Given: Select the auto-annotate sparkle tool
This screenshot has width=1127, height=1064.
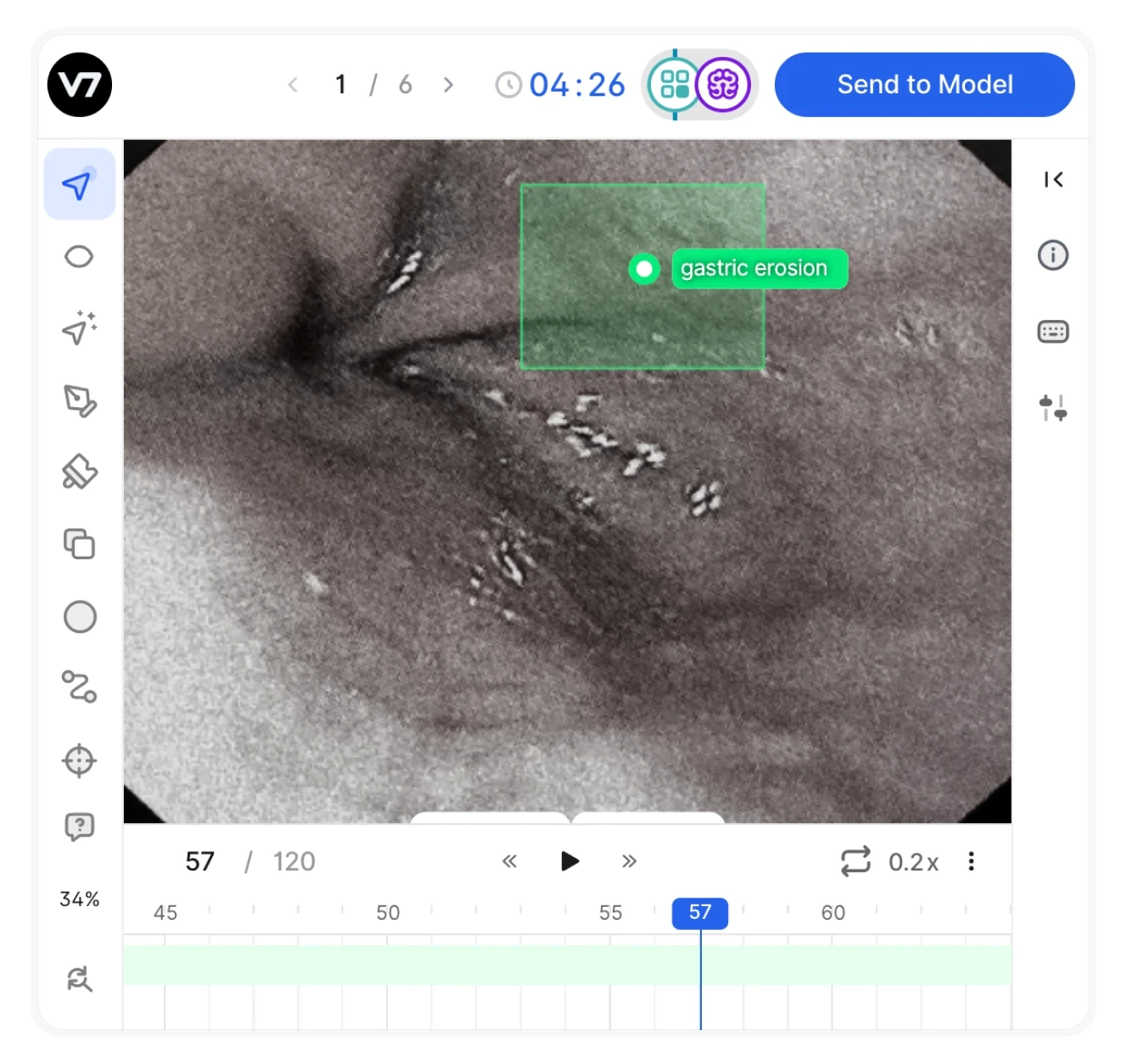Looking at the screenshot, I should tap(79, 328).
